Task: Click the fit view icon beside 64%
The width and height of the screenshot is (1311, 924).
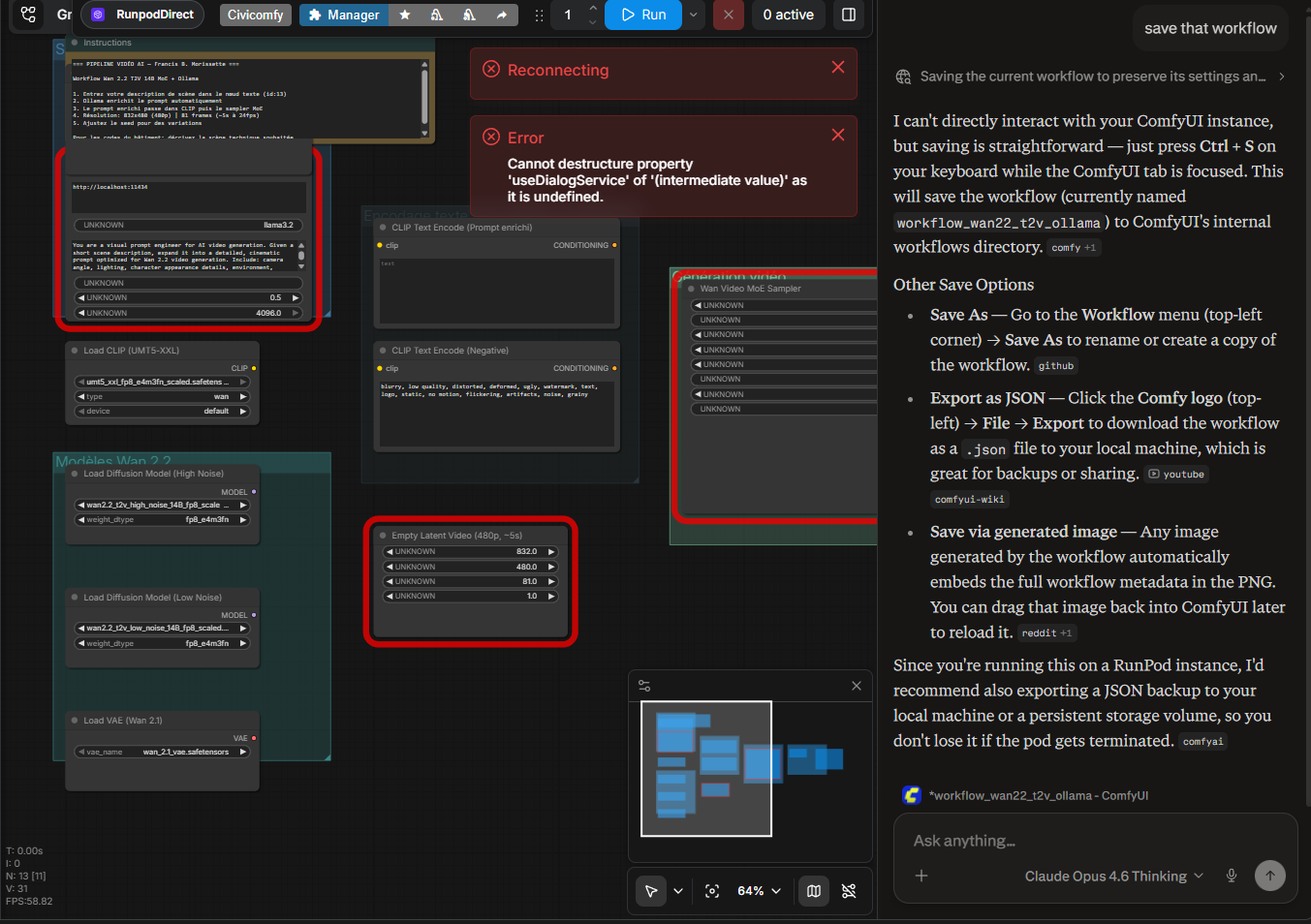Action: click(x=712, y=891)
